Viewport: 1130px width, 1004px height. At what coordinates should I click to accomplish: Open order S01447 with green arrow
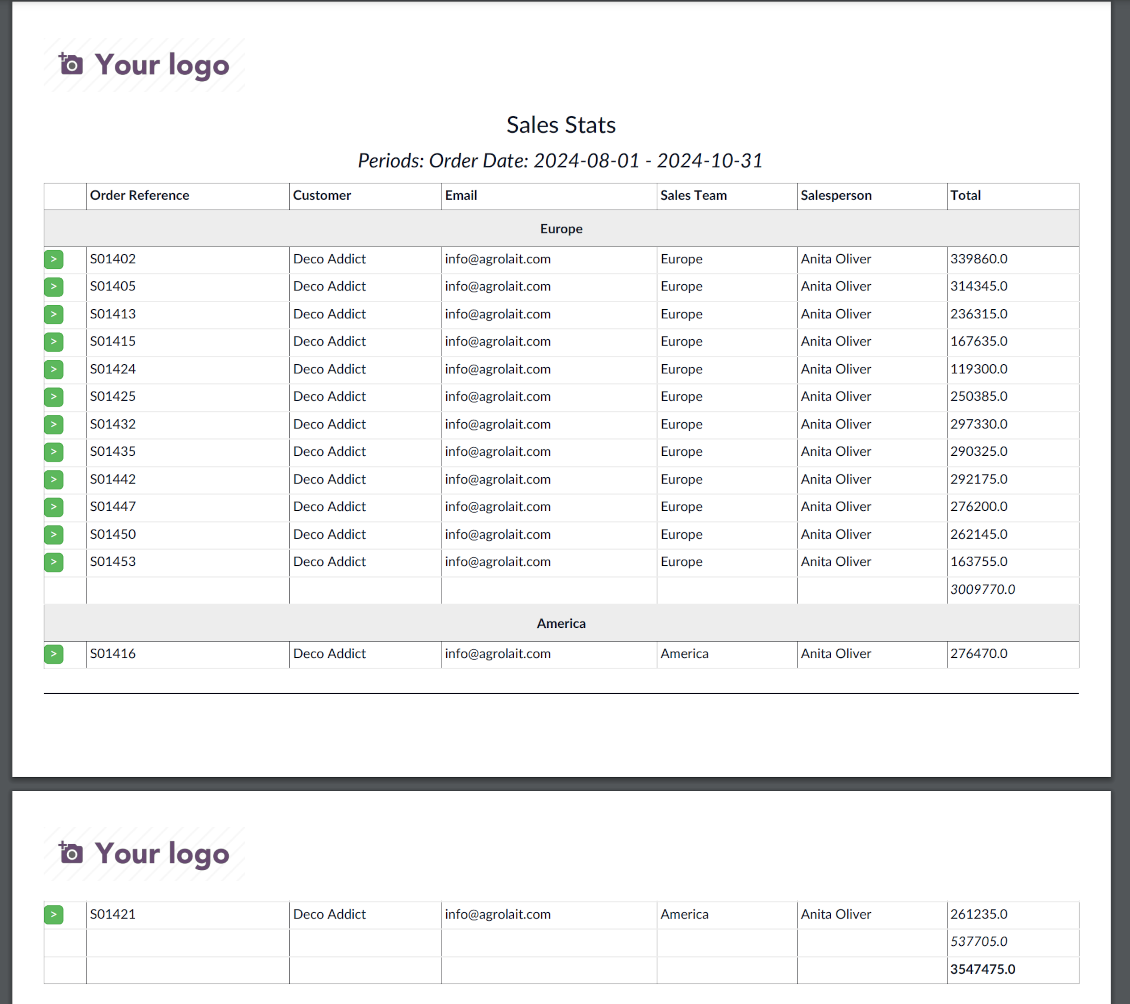click(x=54, y=507)
